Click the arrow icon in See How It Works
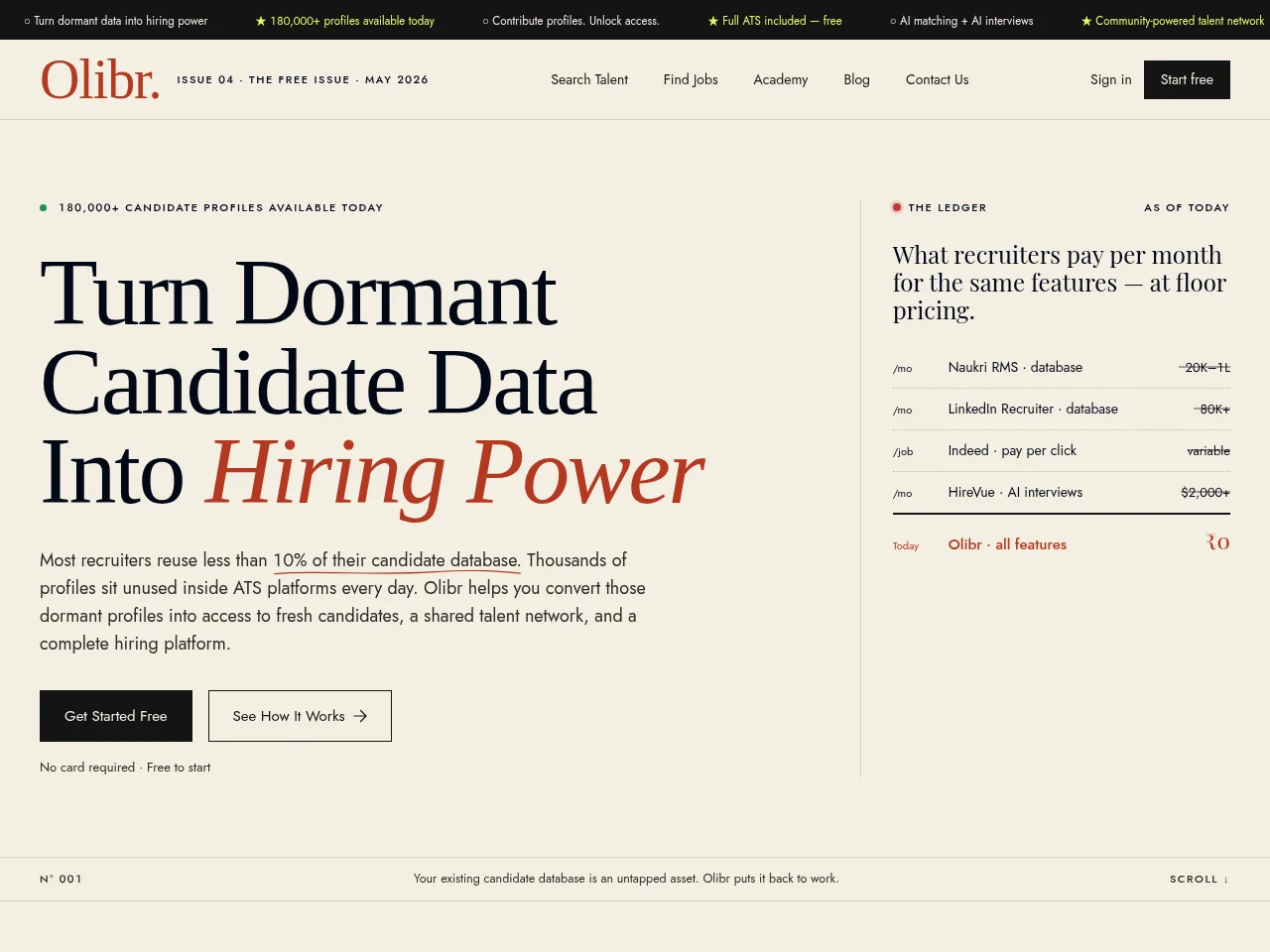The image size is (1270, 952). pyautogui.click(x=360, y=716)
